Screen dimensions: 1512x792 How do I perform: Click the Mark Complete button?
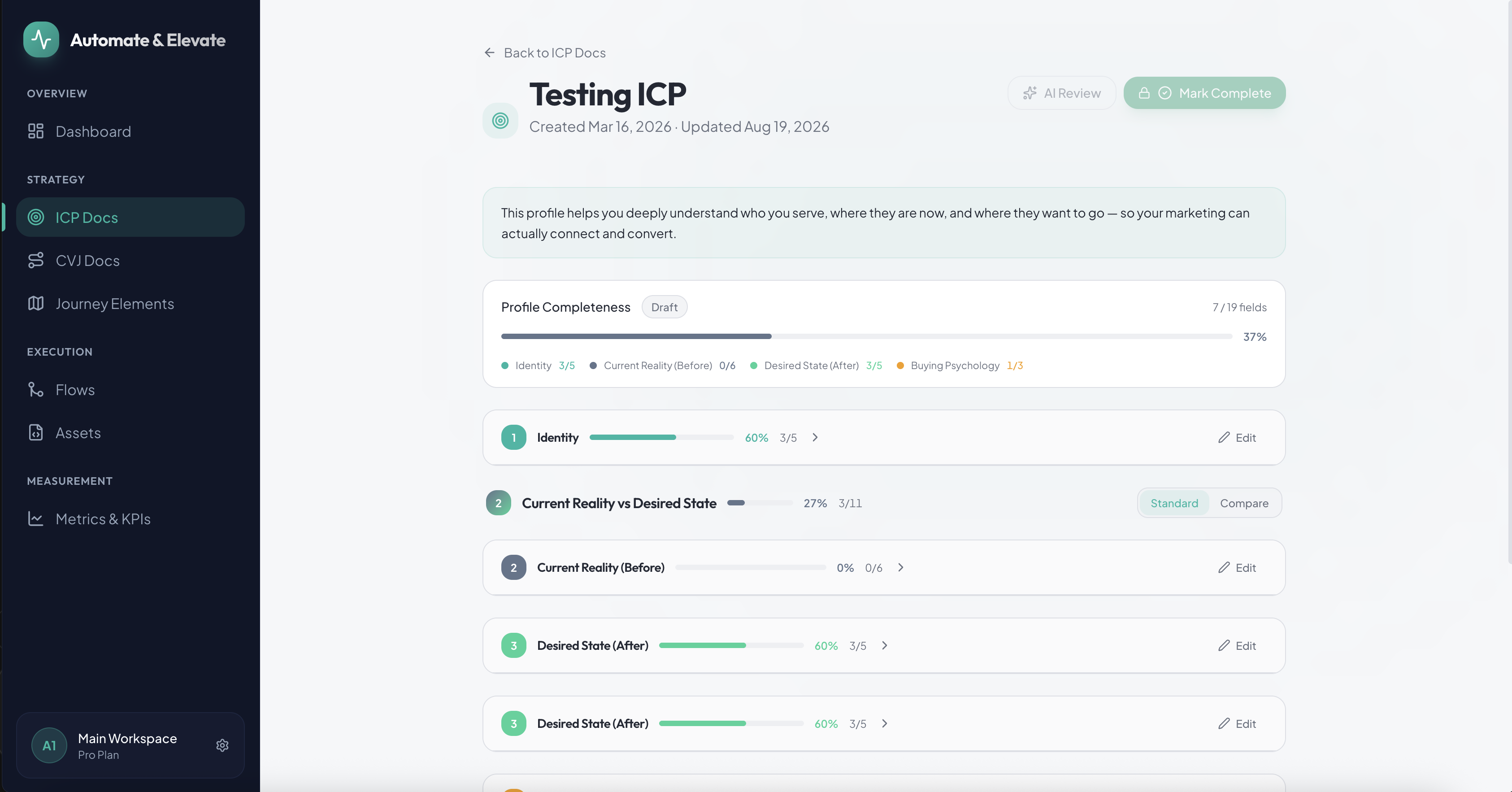[x=1204, y=93]
